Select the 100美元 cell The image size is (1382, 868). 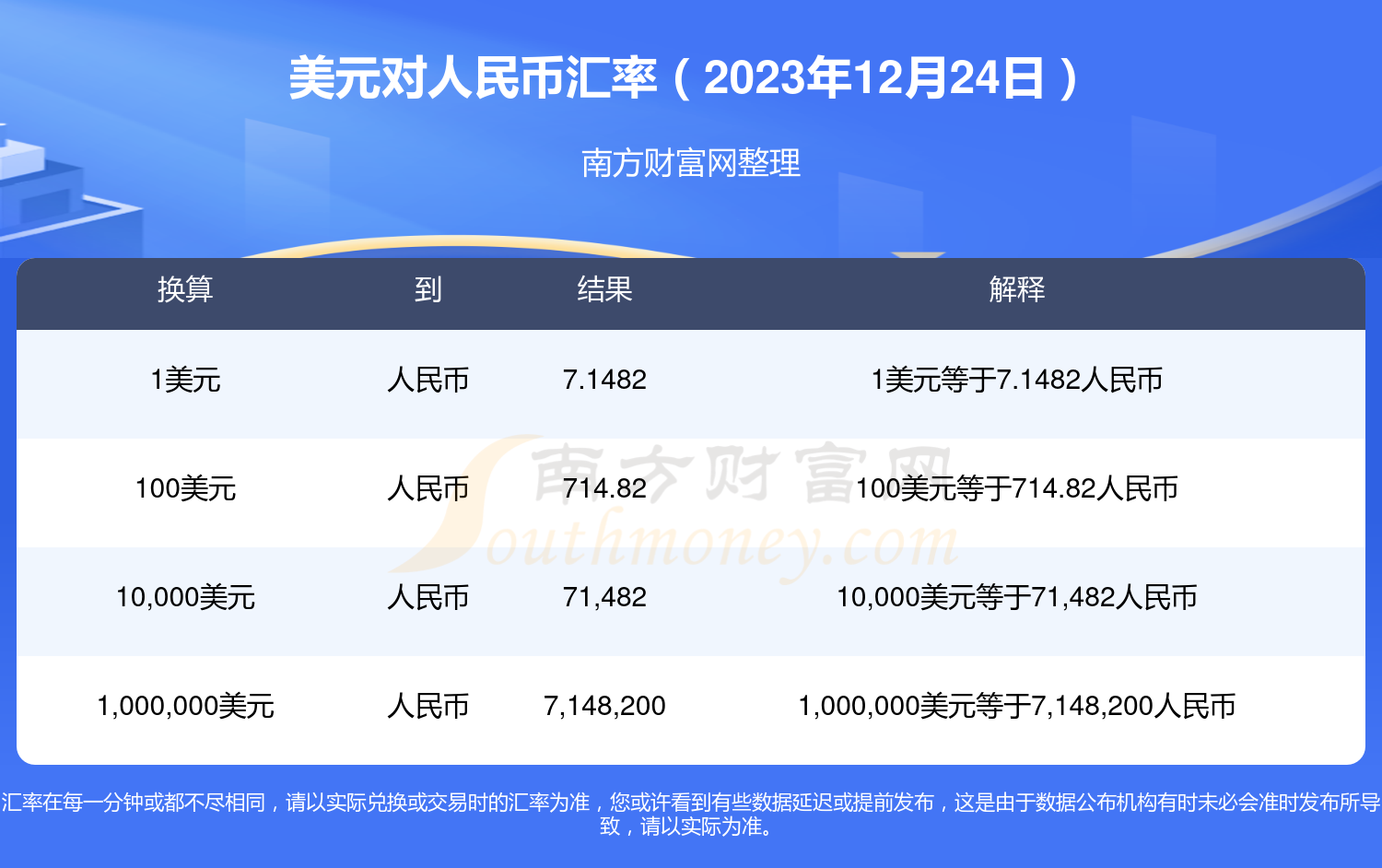(185, 488)
